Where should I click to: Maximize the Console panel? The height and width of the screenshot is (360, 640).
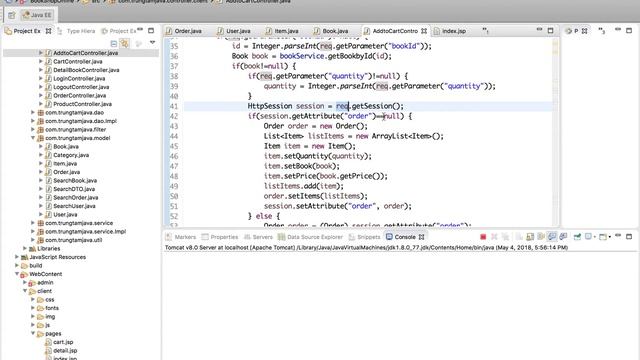click(x=629, y=236)
